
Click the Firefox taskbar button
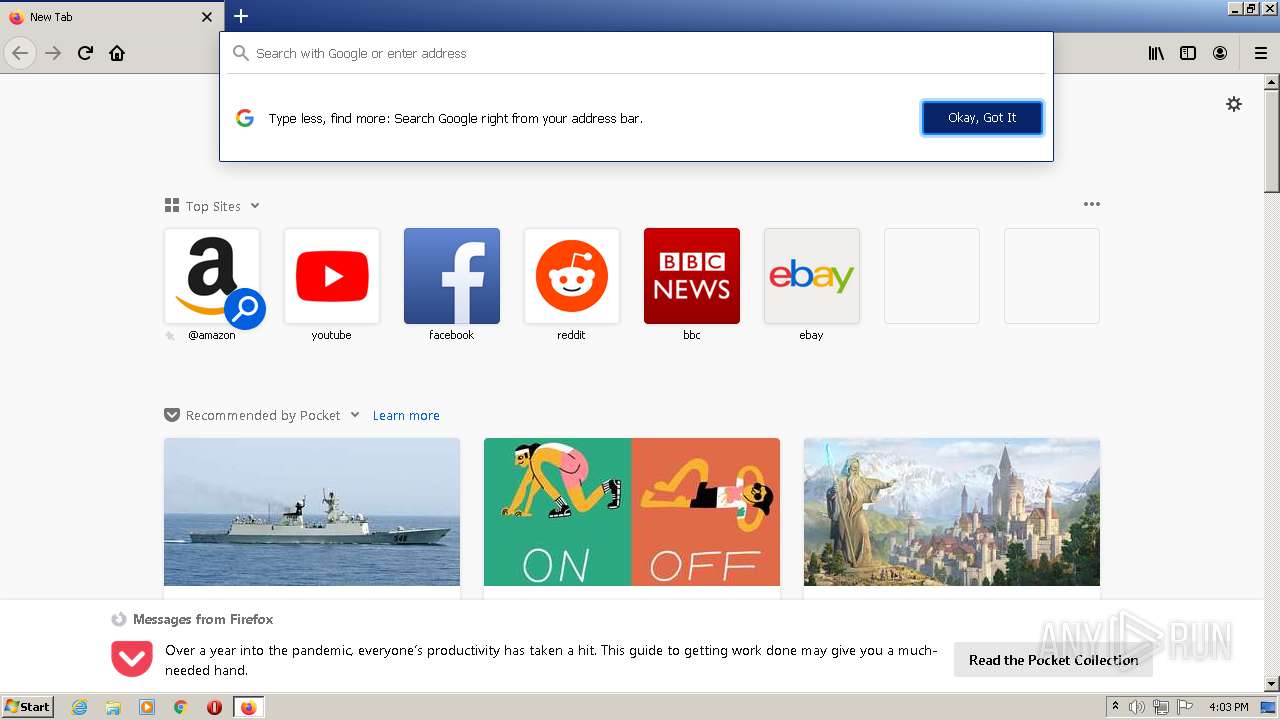[248, 707]
